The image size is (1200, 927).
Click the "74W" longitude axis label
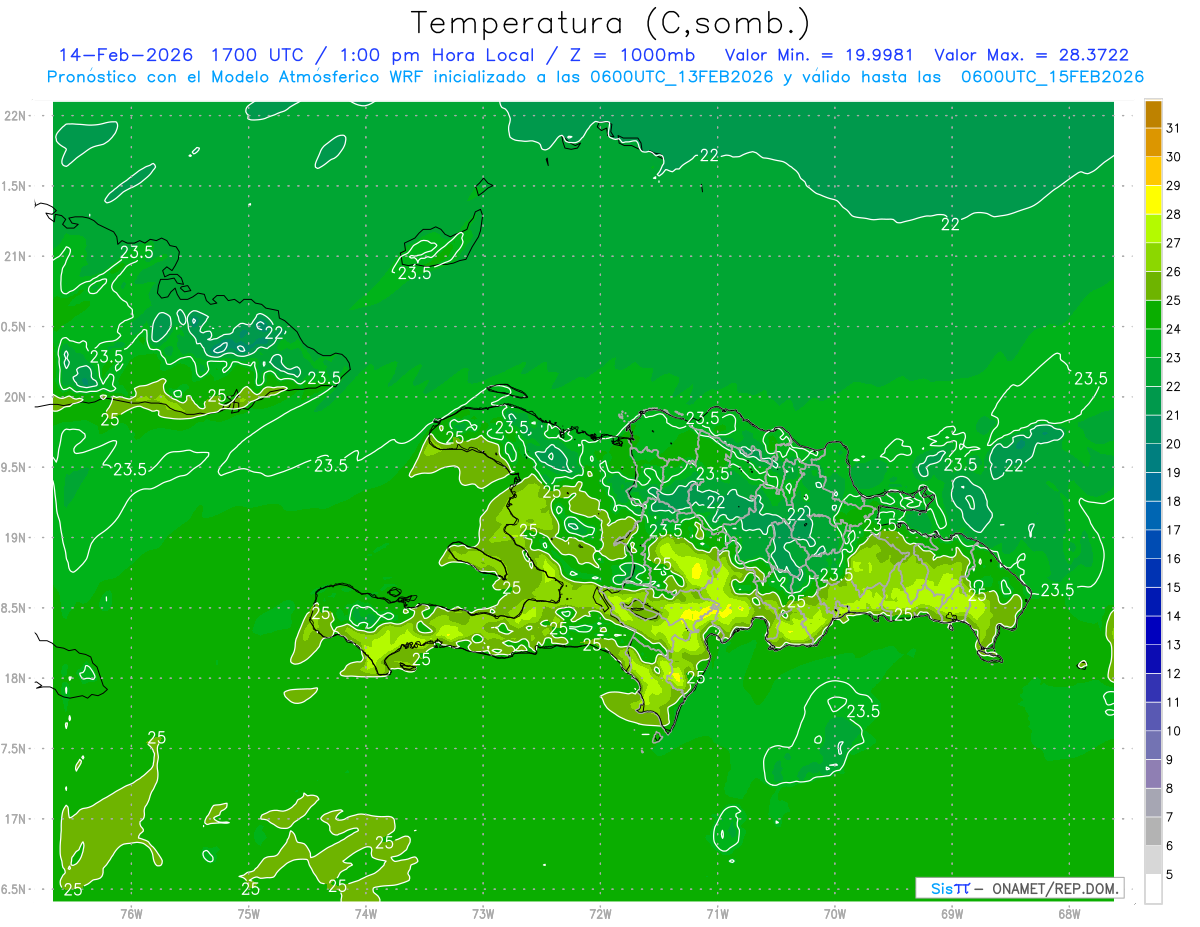pyautogui.click(x=366, y=914)
